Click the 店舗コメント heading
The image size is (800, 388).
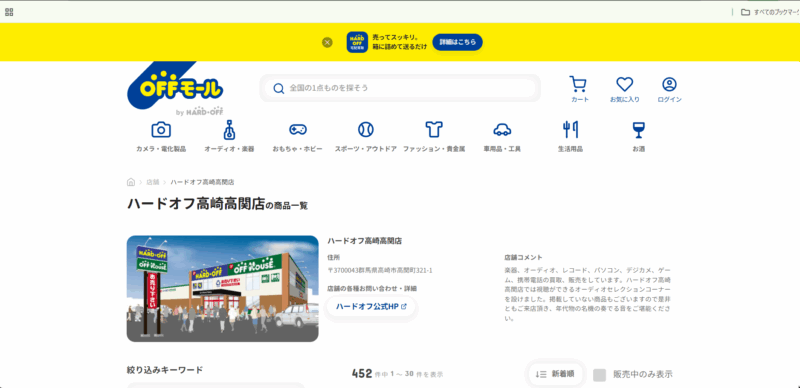click(523, 258)
